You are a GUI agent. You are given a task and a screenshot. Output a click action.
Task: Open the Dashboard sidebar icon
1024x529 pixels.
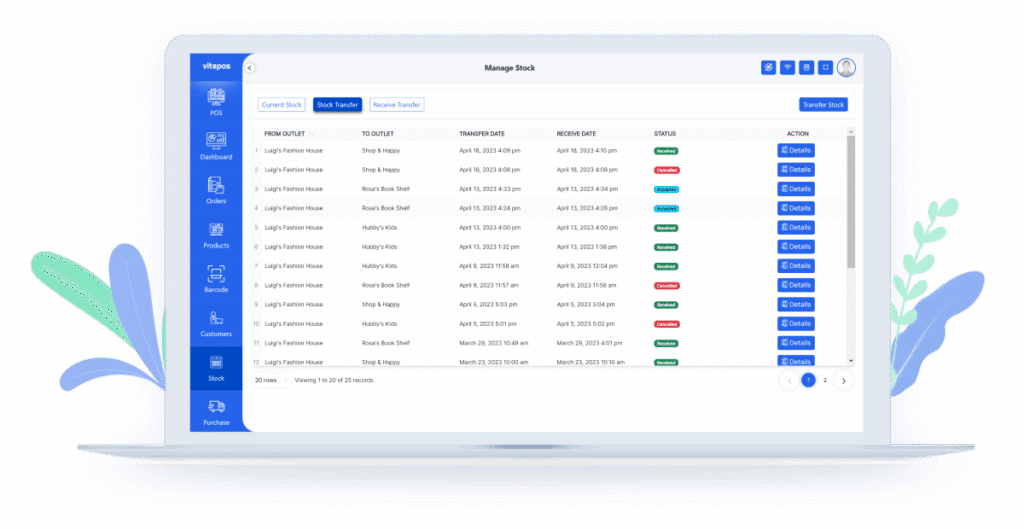(216, 146)
